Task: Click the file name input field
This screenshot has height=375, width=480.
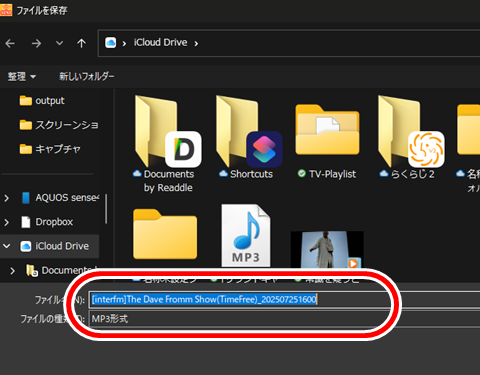Action: click(x=284, y=299)
